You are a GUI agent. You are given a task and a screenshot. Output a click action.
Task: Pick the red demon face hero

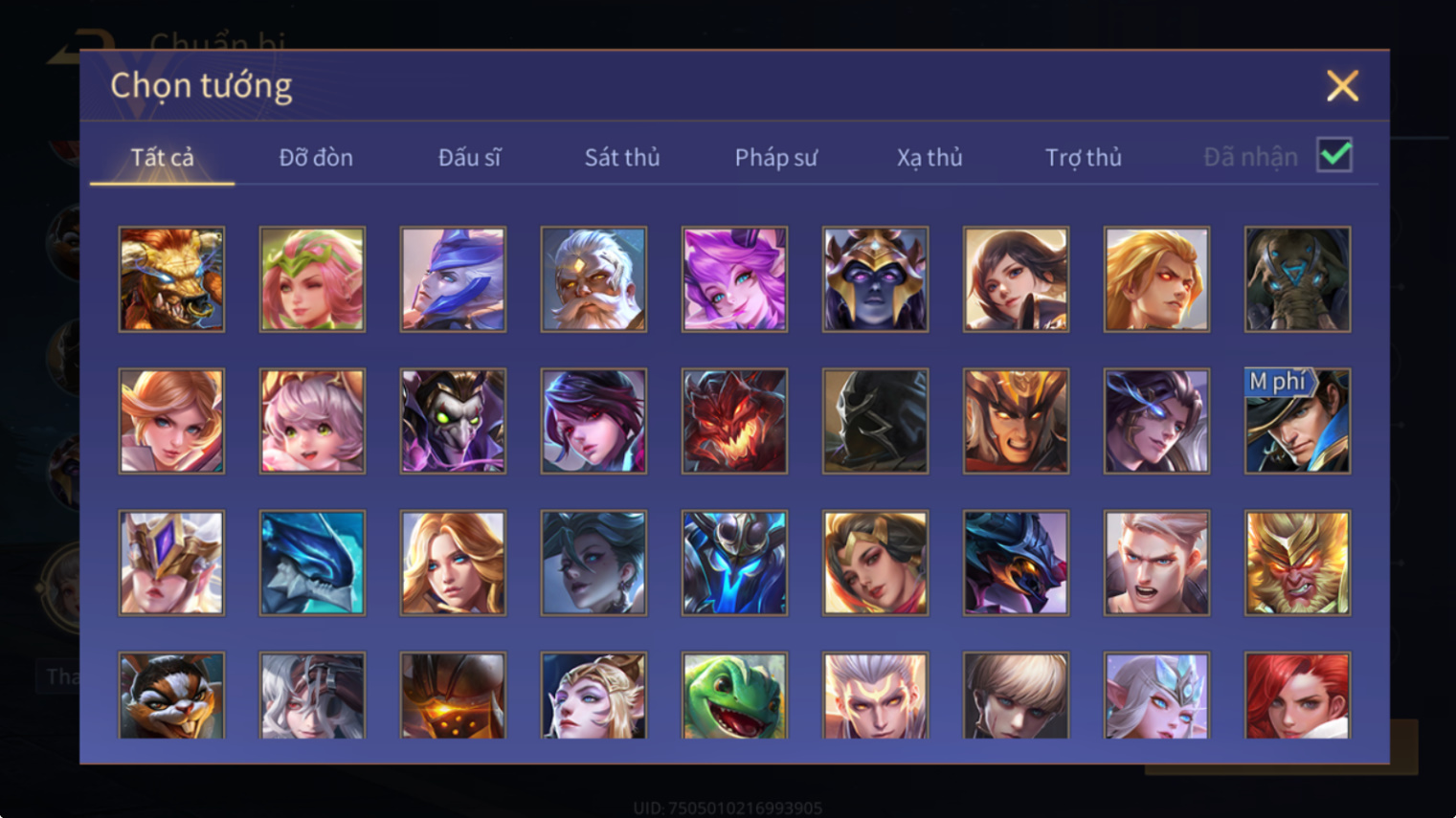734,421
